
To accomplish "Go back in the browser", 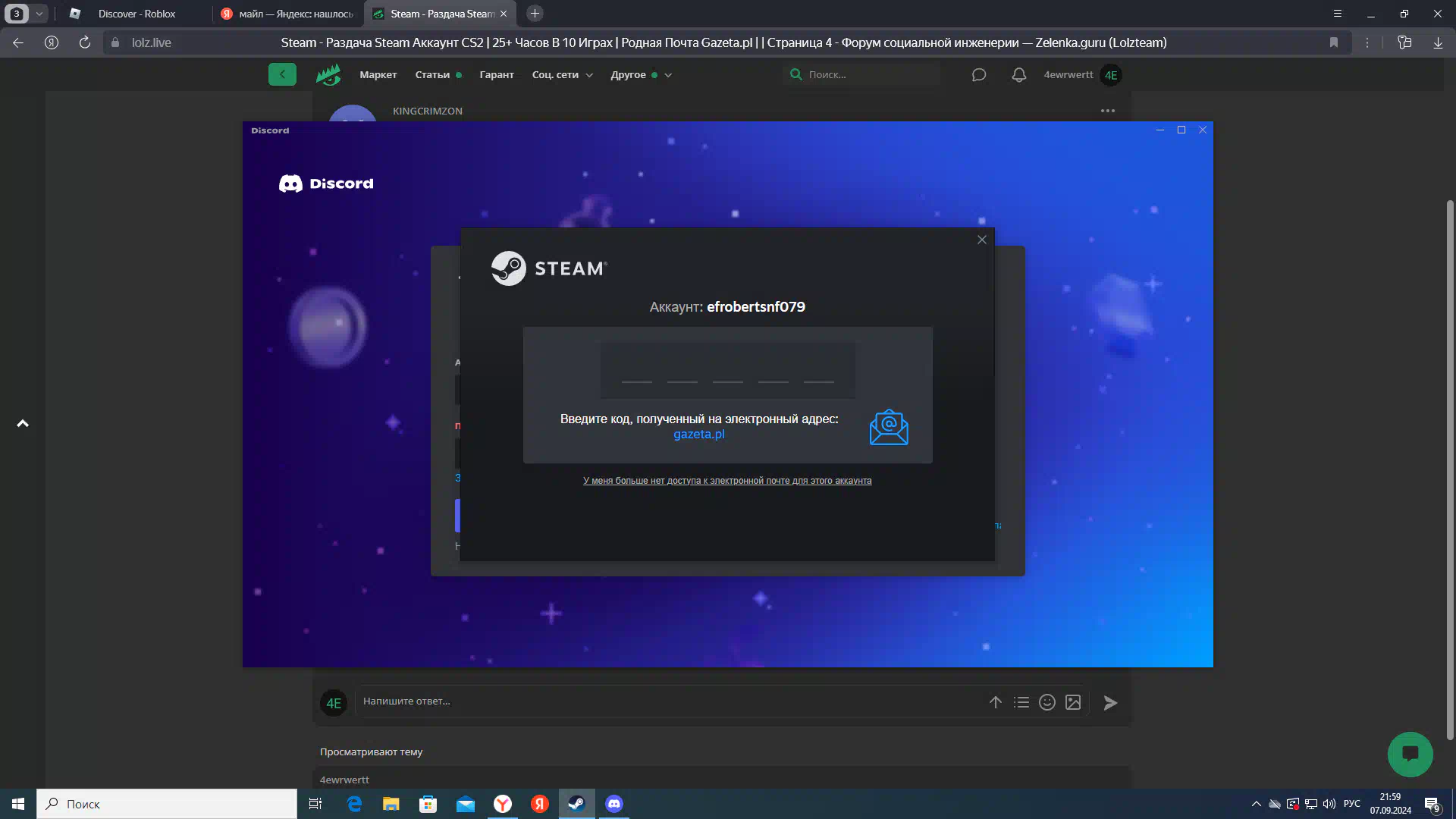I will point(18,42).
